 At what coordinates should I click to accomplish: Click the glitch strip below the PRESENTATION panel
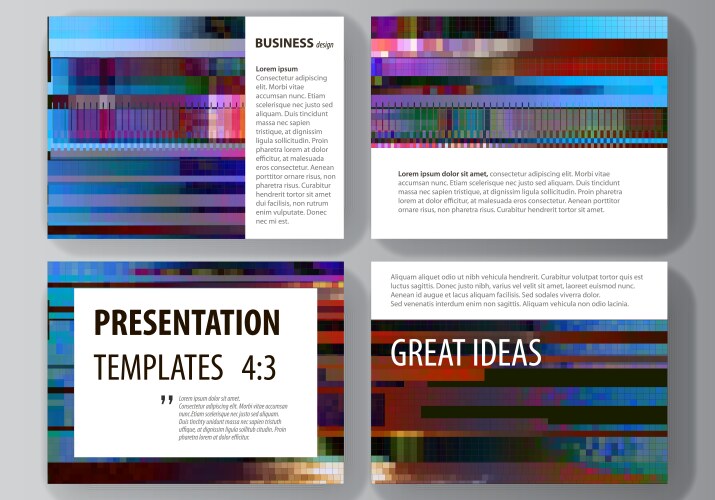tap(195, 470)
